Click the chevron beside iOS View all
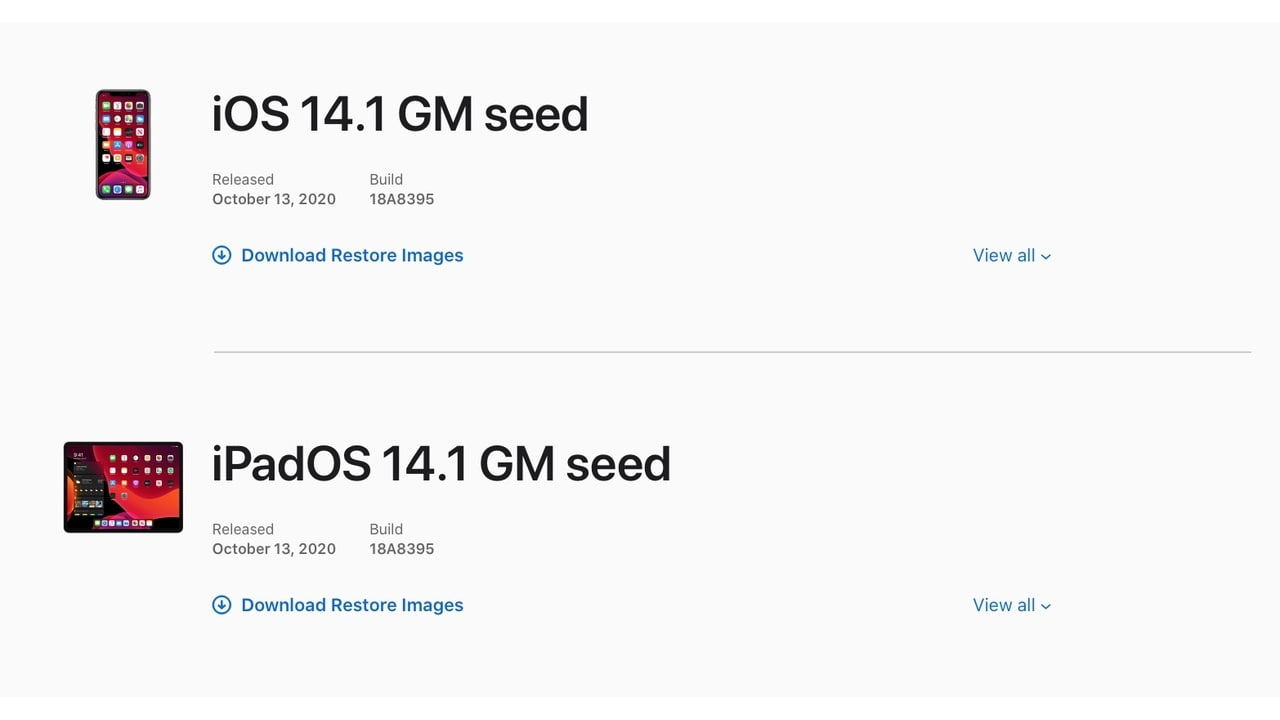 (x=1046, y=257)
